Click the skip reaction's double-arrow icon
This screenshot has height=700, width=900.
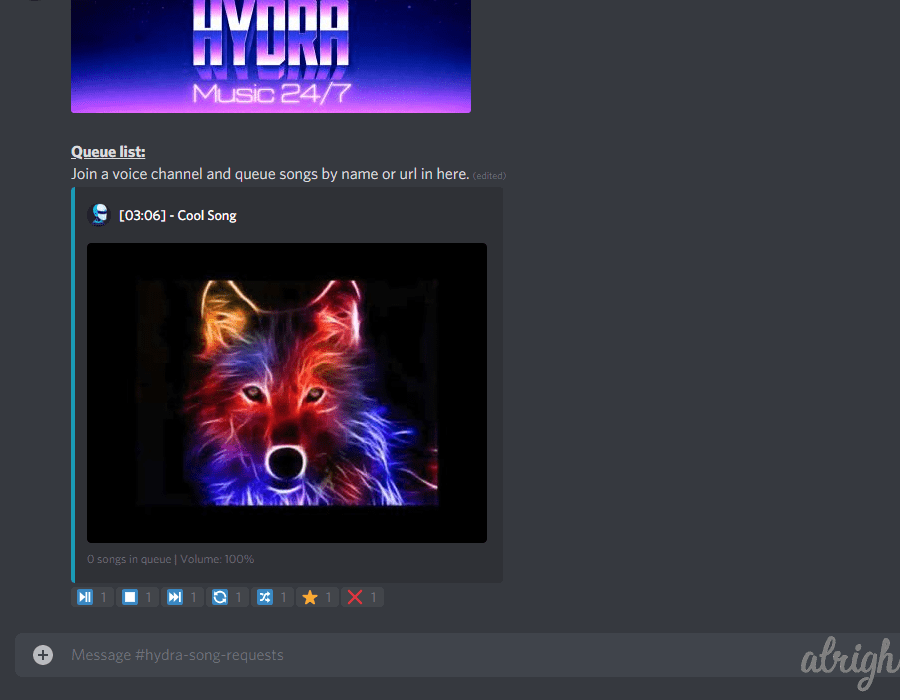(175, 596)
